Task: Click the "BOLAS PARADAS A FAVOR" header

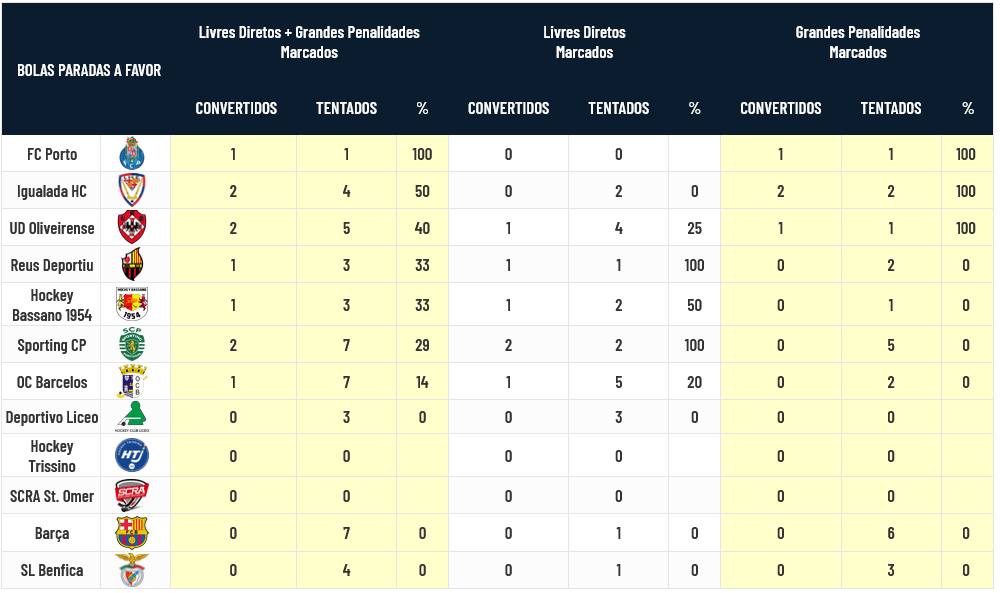Action: click(89, 70)
